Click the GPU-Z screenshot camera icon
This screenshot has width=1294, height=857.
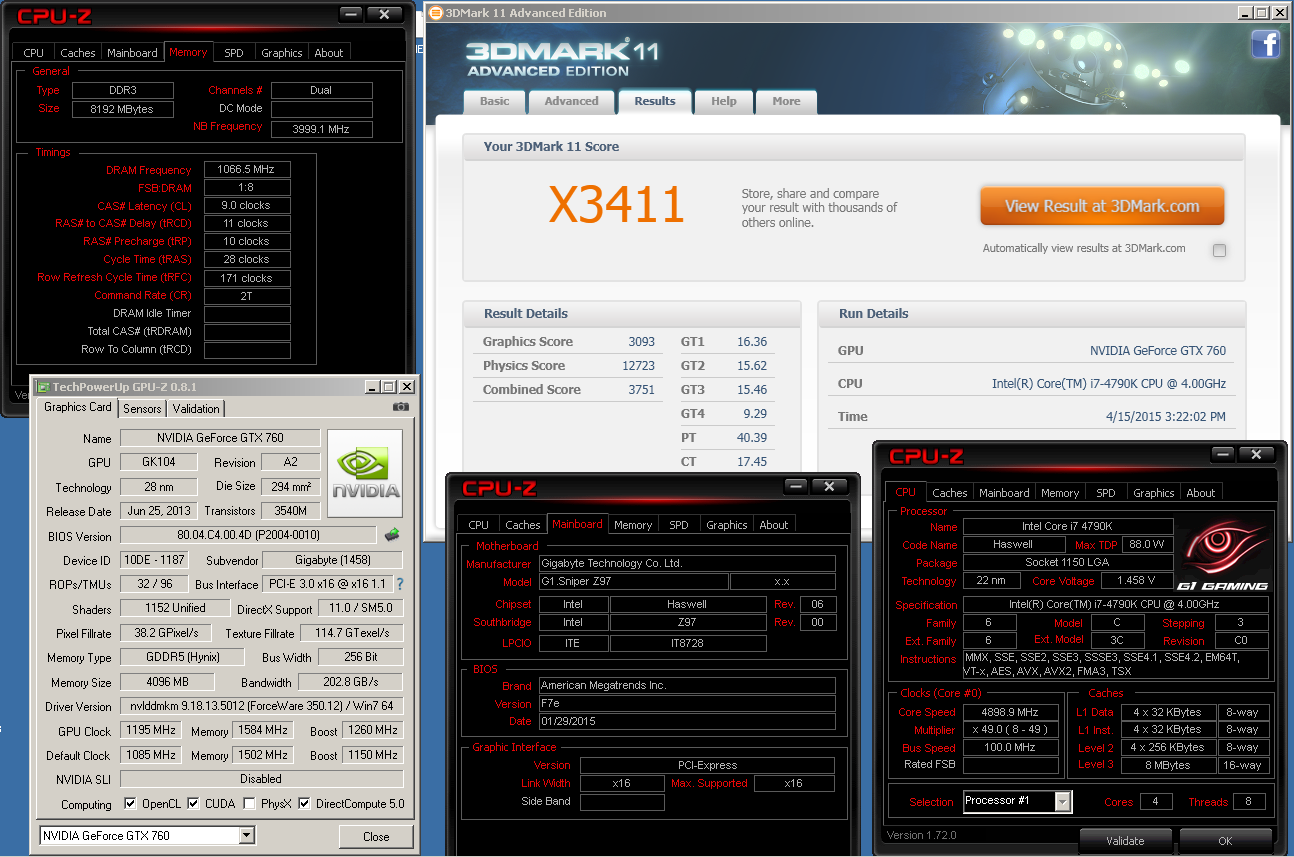[401, 407]
